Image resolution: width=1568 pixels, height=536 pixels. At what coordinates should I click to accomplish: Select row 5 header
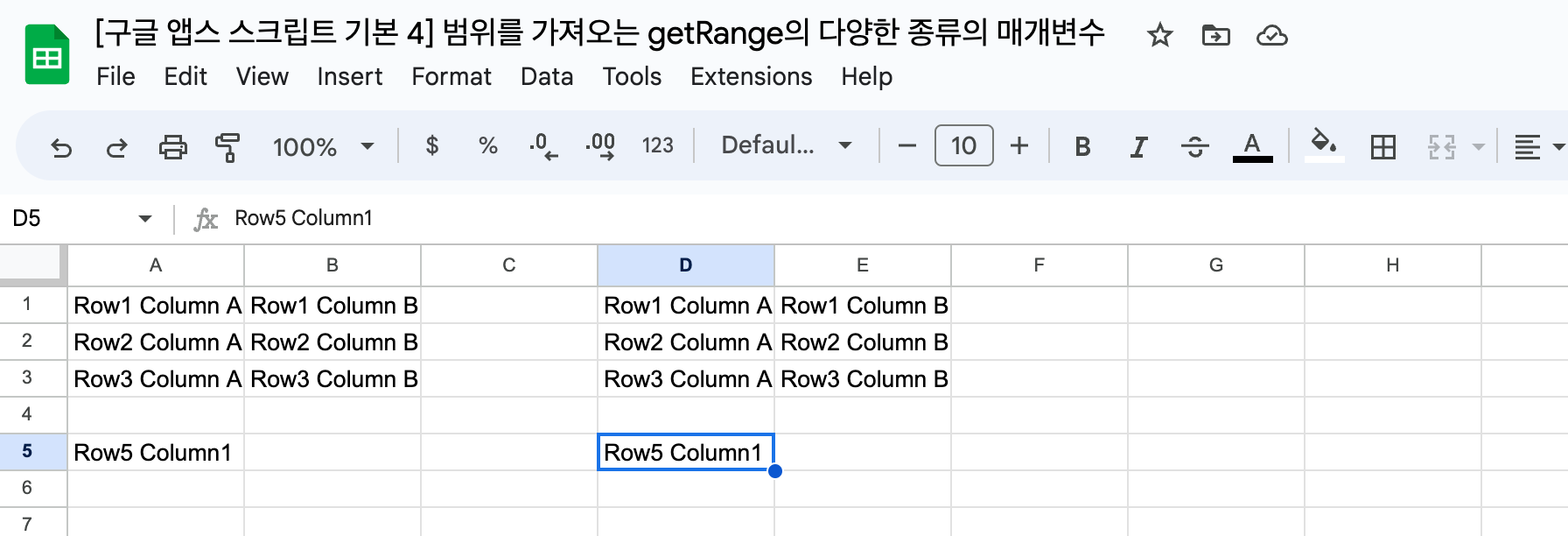coord(33,452)
